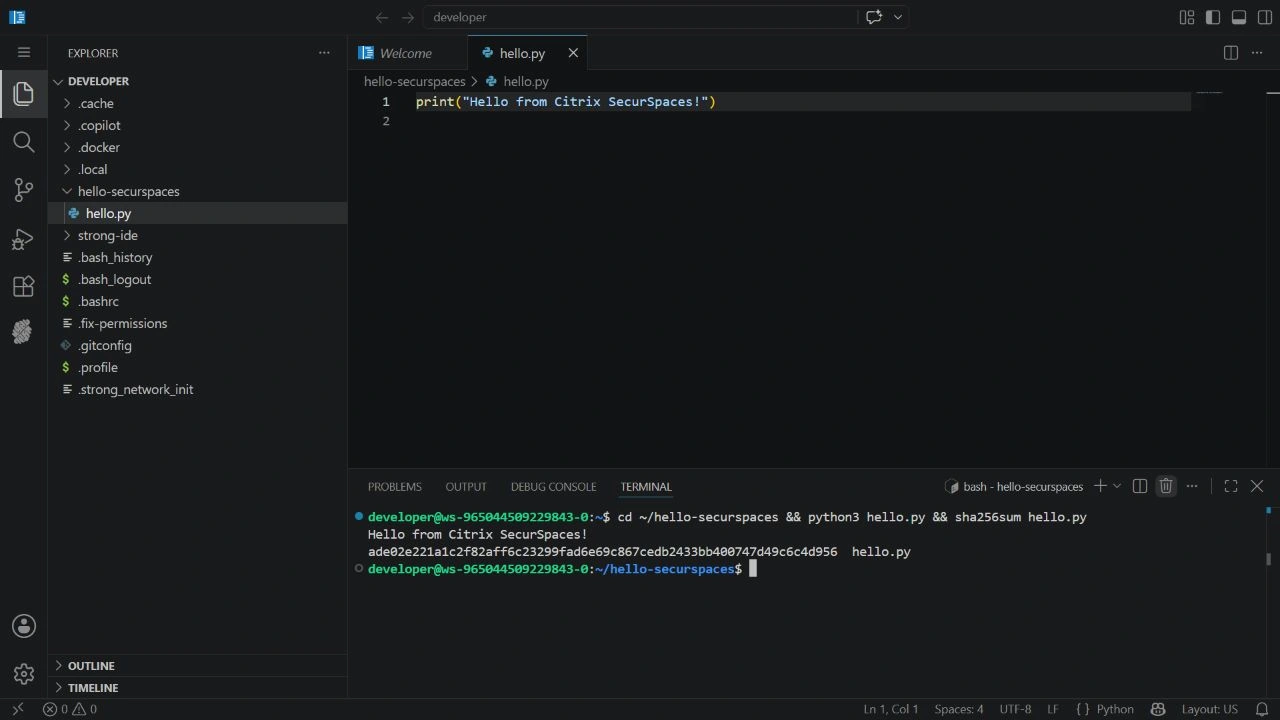This screenshot has width=1280, height=720.
Task: Switch to the OUTPUT panel tab
Action: click(x=466, y=487)
